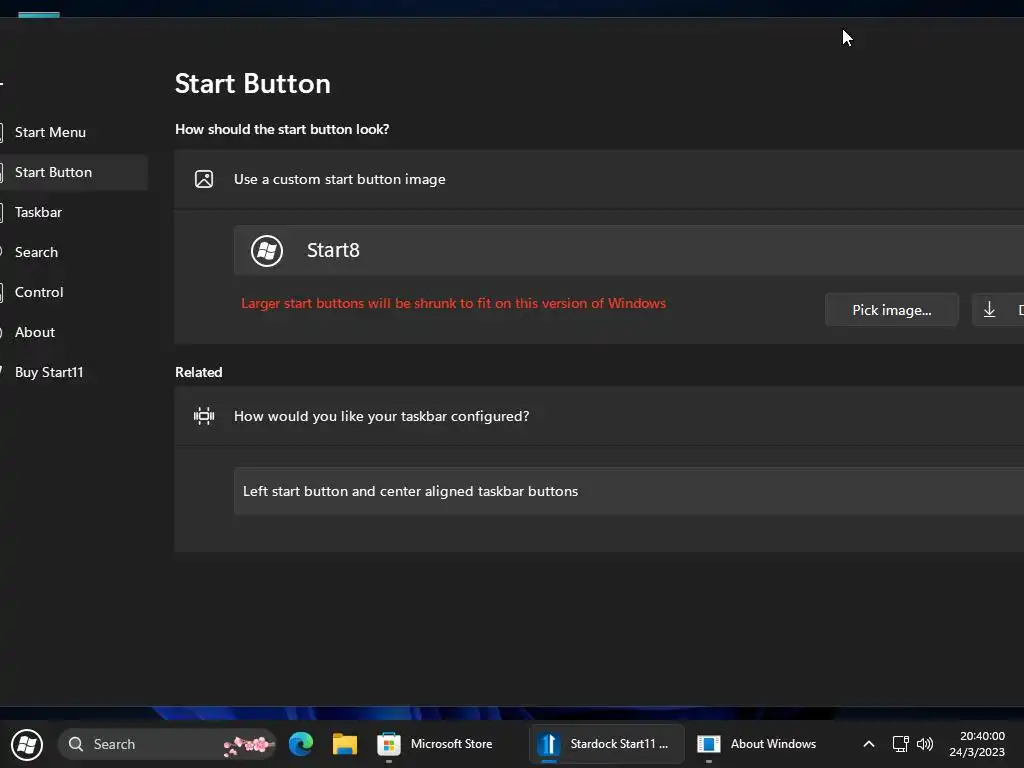Open the About page
This screenshot has height=768, width=1024.
35,332
